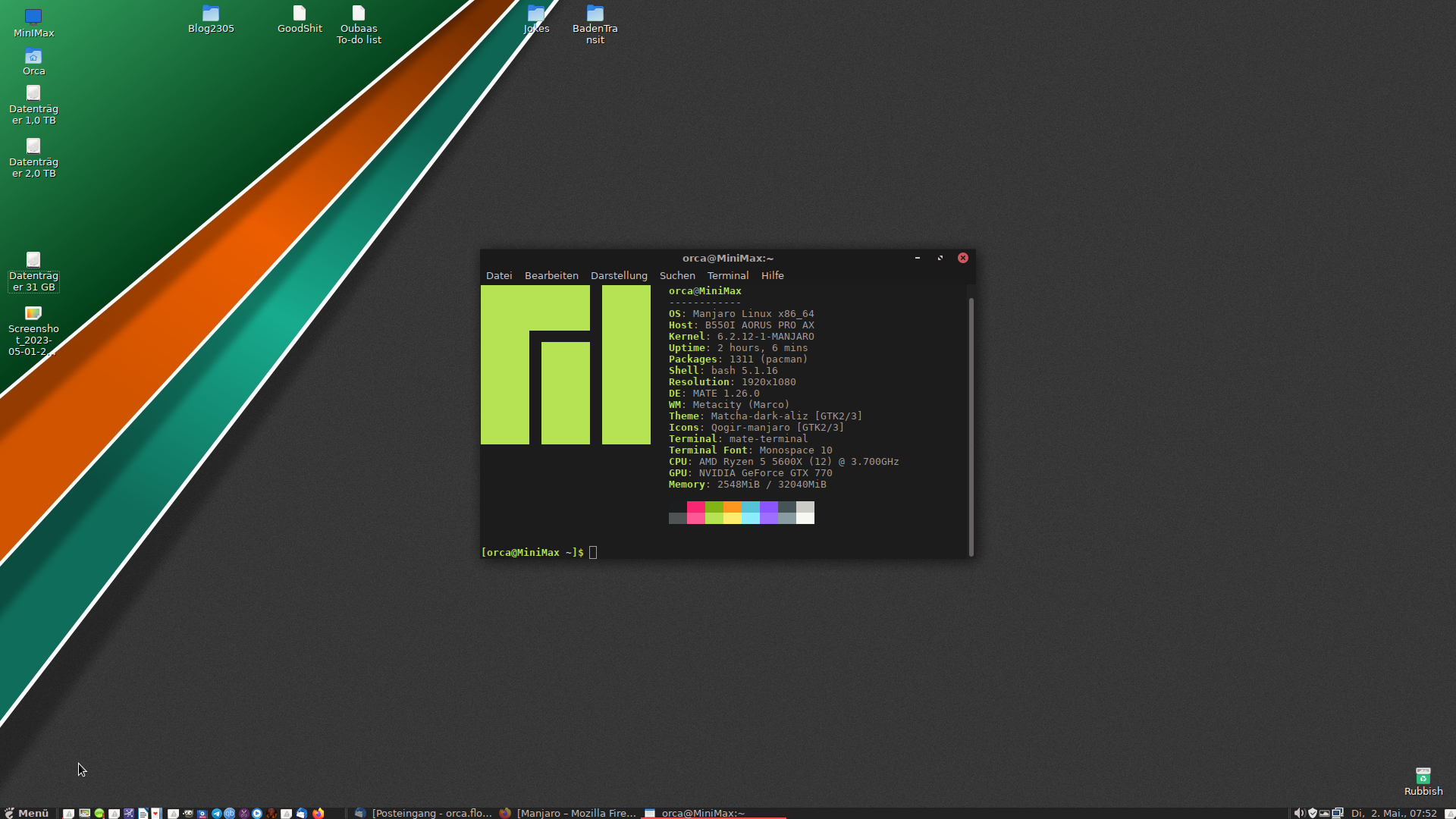Screen dimensions: 1456x819
Task: Click the purple network-nodes panel launcher
Action: (129, 813)
